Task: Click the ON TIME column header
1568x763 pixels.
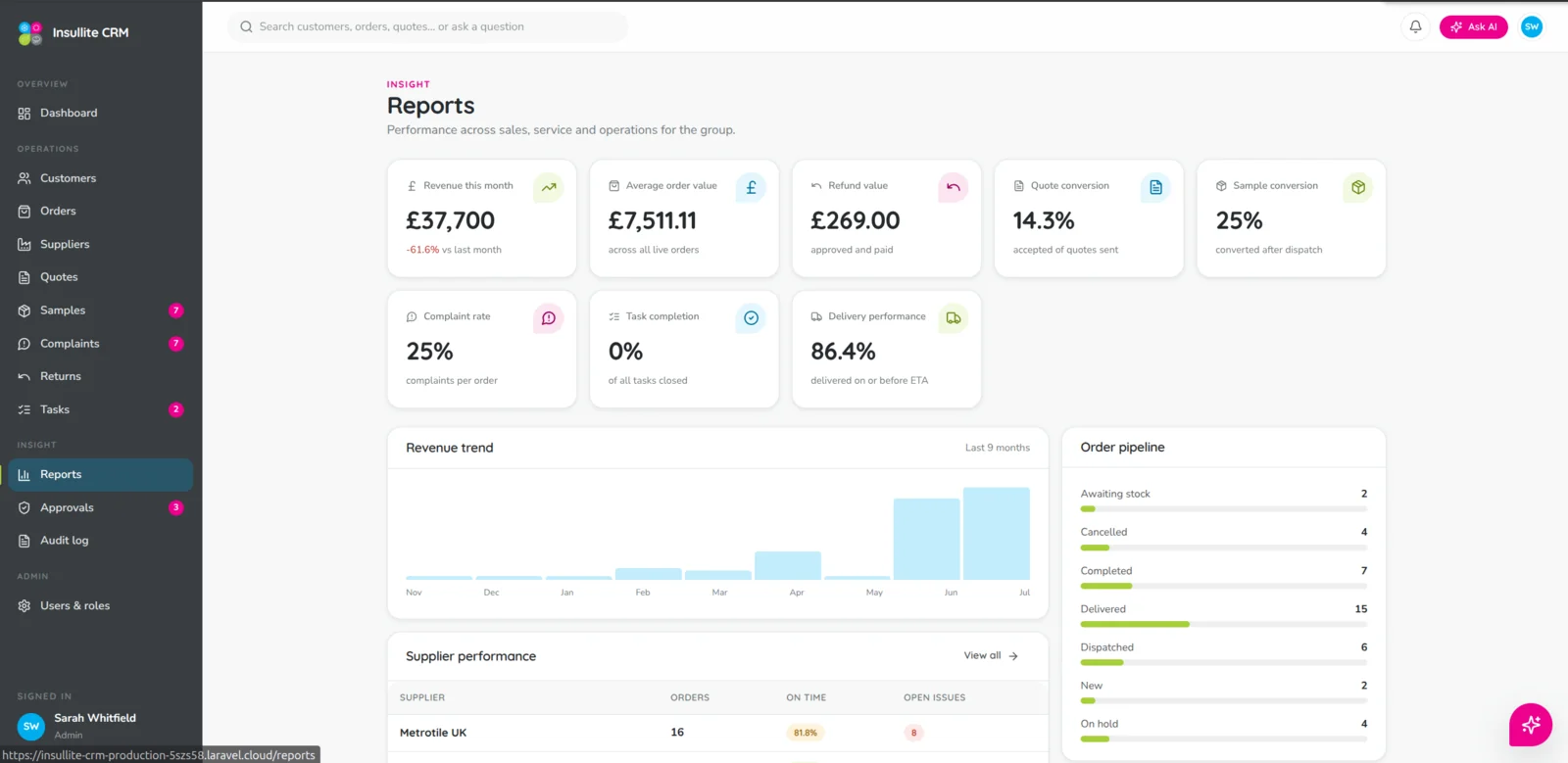Action: coord(807,698)
